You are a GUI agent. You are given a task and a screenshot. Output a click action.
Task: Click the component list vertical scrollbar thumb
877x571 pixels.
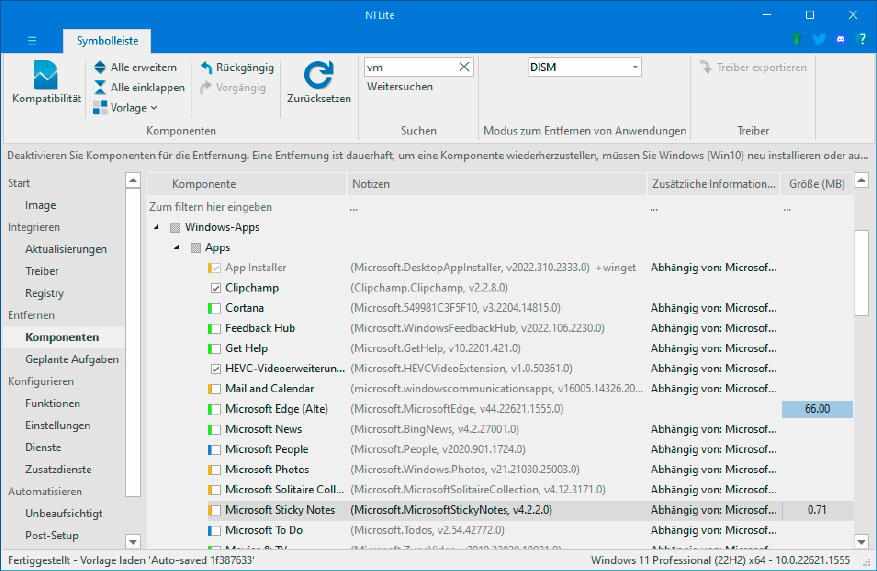(861, 272)
